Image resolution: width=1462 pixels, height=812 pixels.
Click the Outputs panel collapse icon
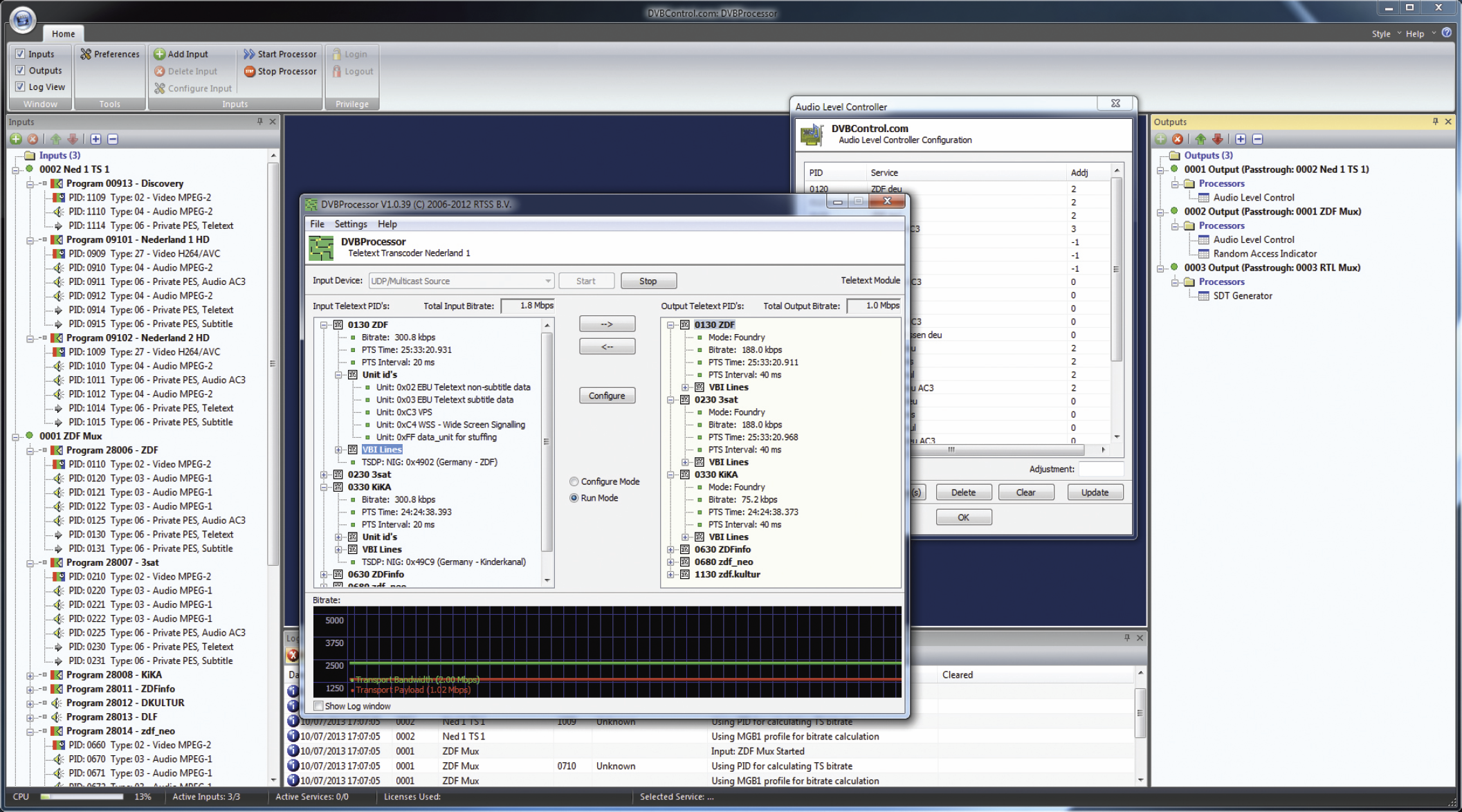point(1258,138)
